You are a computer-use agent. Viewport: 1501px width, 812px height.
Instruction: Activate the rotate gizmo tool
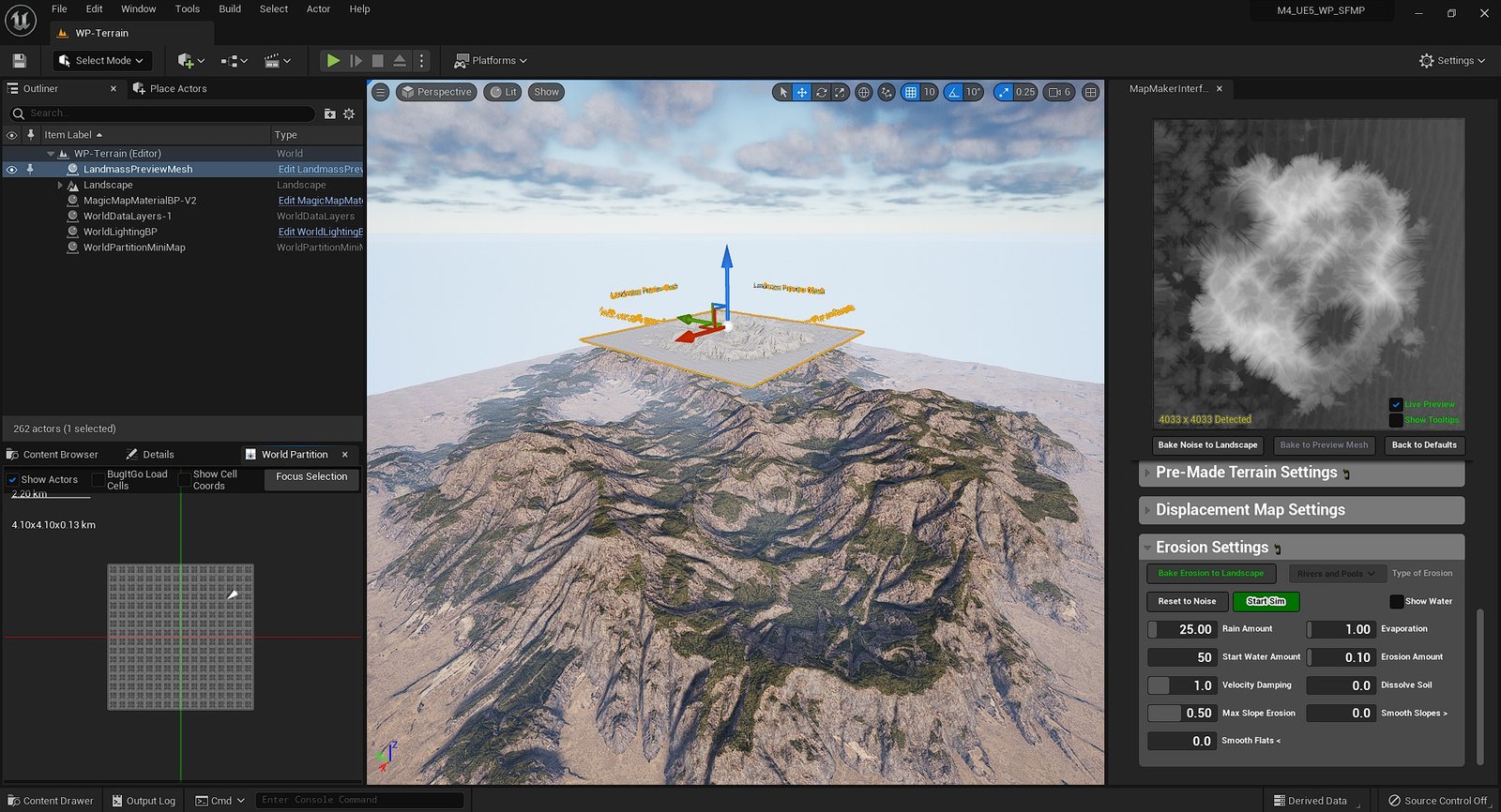pyautogui.click(x=821, y=92)
